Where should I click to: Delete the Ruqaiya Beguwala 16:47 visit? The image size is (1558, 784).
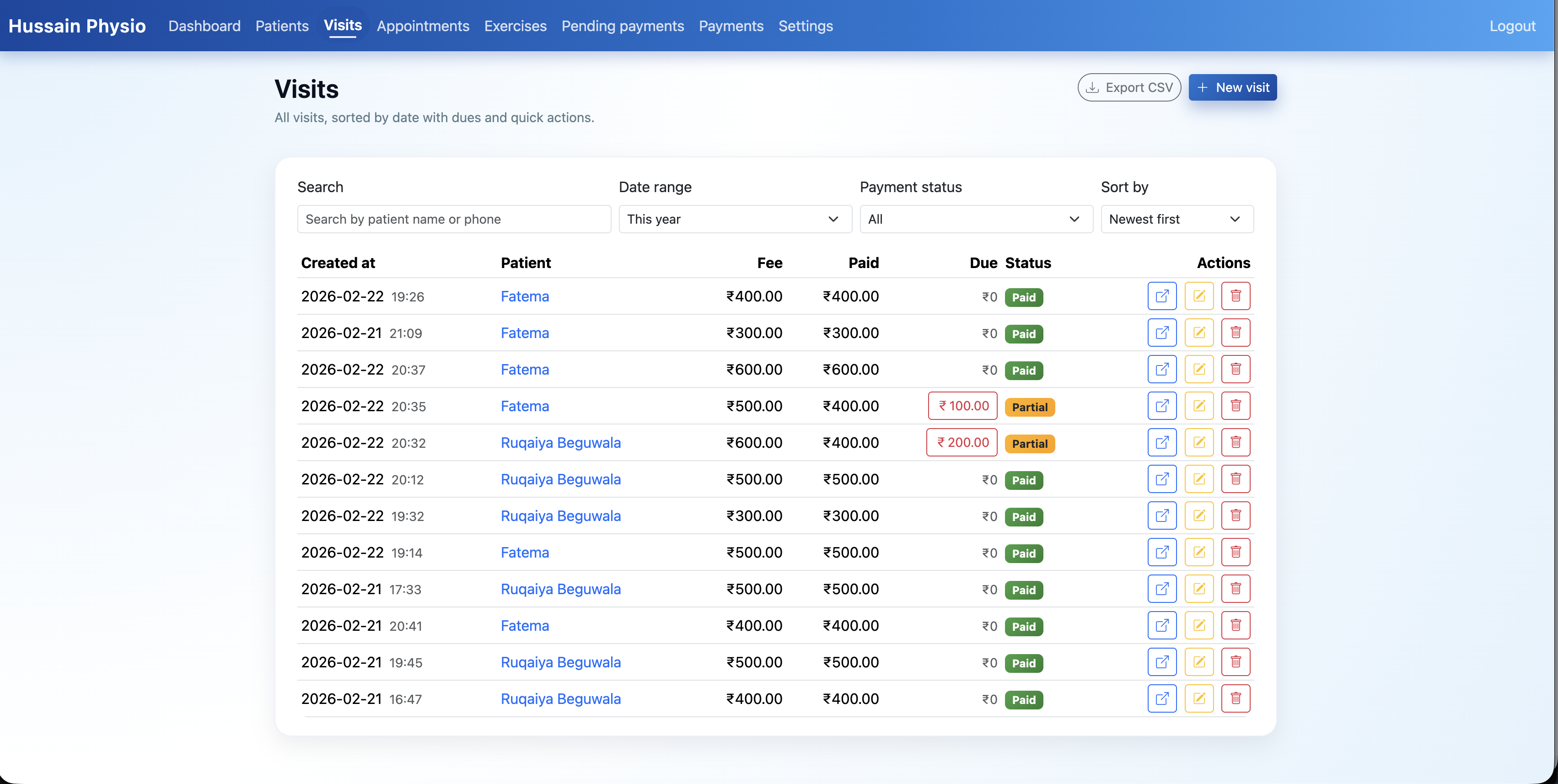pyautogui.click(x=1235, y=699)
